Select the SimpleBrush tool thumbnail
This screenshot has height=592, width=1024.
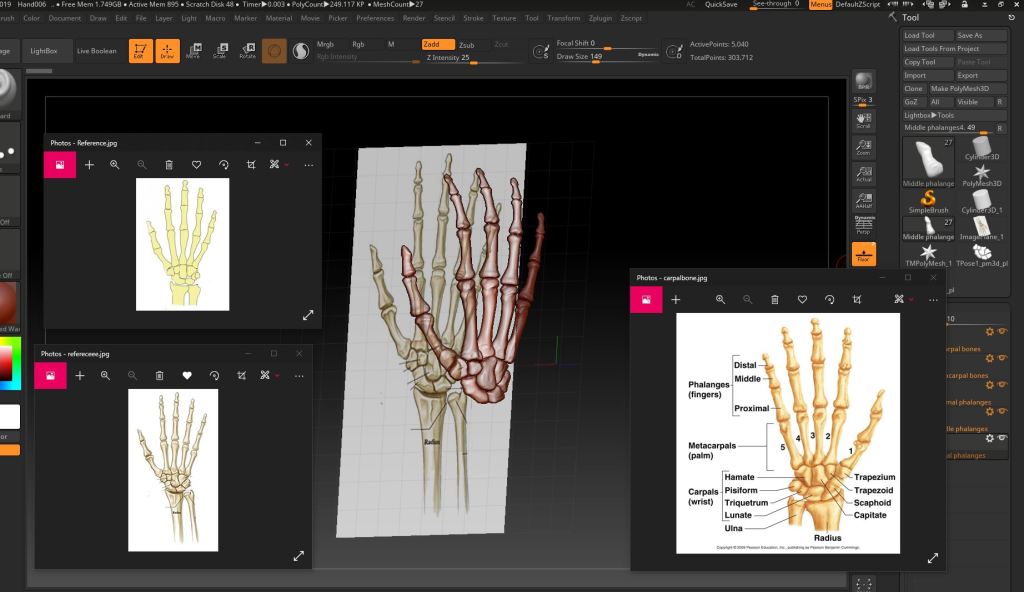click(929, 201)
